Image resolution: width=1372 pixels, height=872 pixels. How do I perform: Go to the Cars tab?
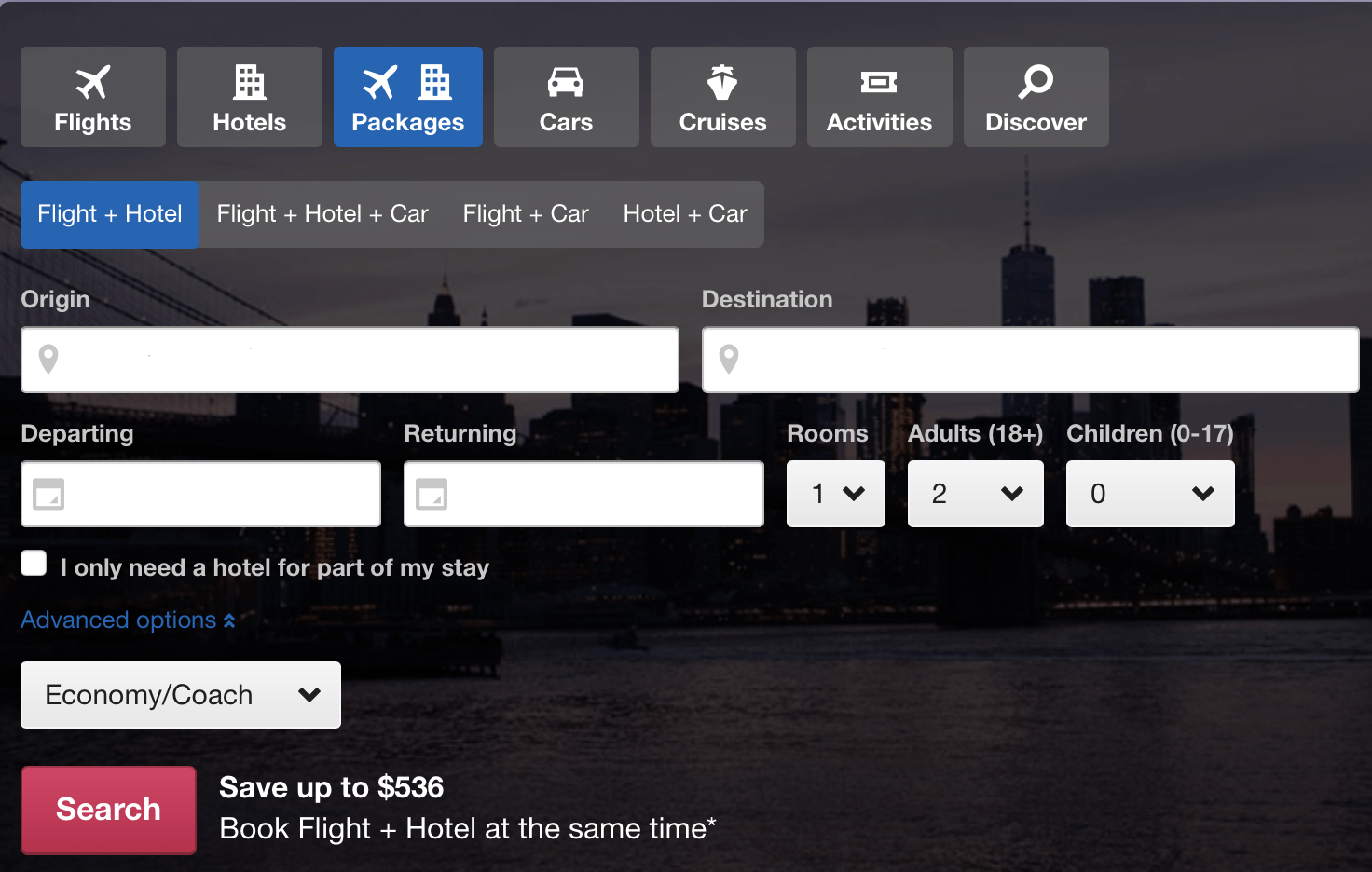(567, 97)
